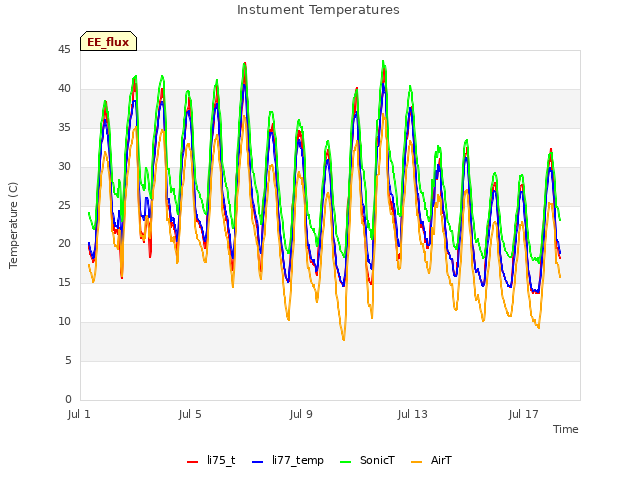Toggle the AirT legend entry
Screen dimensions: 640x480
tap(431, 460)
